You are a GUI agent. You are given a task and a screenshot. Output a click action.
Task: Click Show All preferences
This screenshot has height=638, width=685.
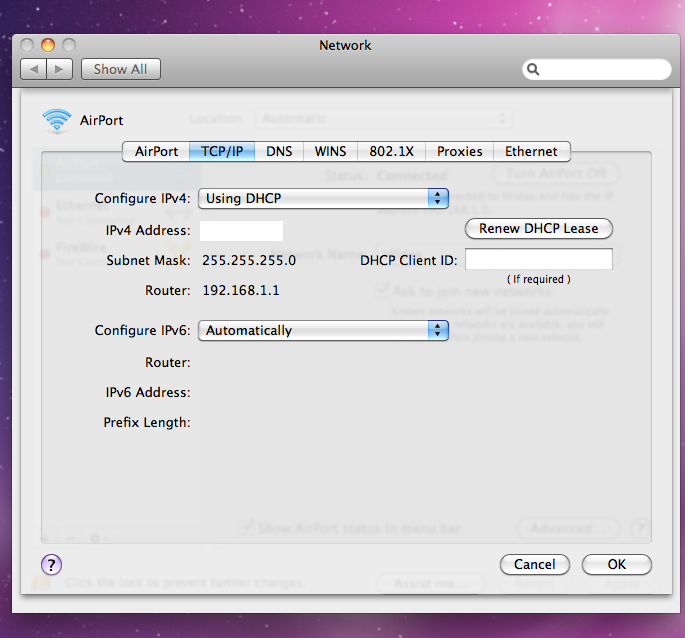[121, 69]
